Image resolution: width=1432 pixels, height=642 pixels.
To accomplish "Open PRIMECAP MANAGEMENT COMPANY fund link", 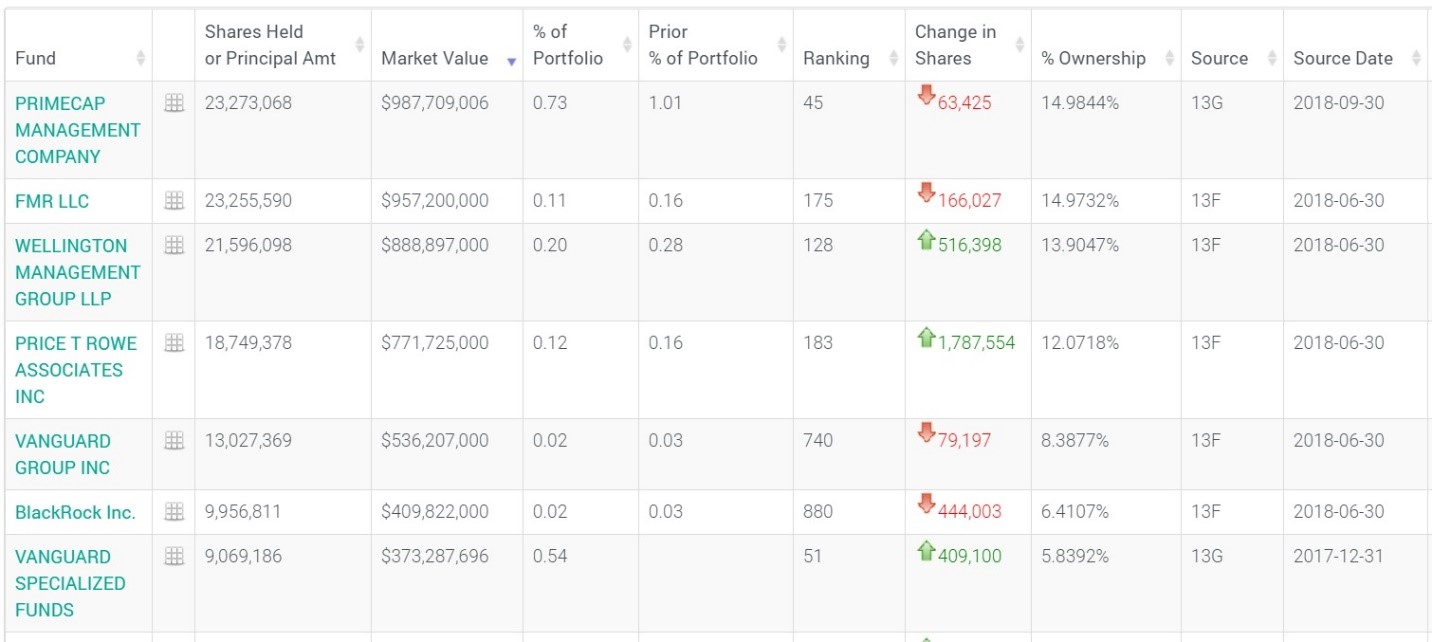I will click(77, 130).
